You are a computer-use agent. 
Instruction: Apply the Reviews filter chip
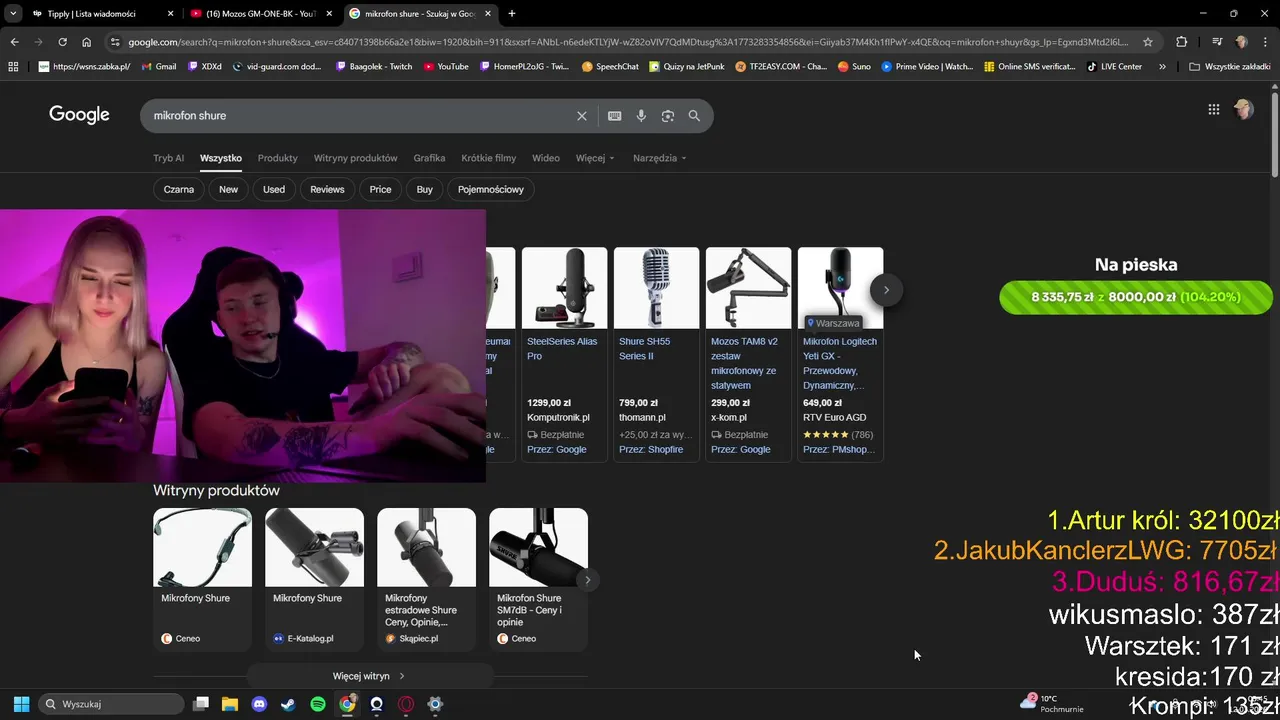click(327, 189)
